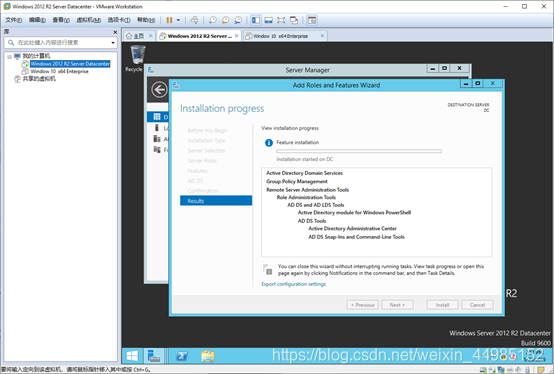554x374 pixels.
Task: Open the library search dropdown arrow
Action: tap(113, 43)
